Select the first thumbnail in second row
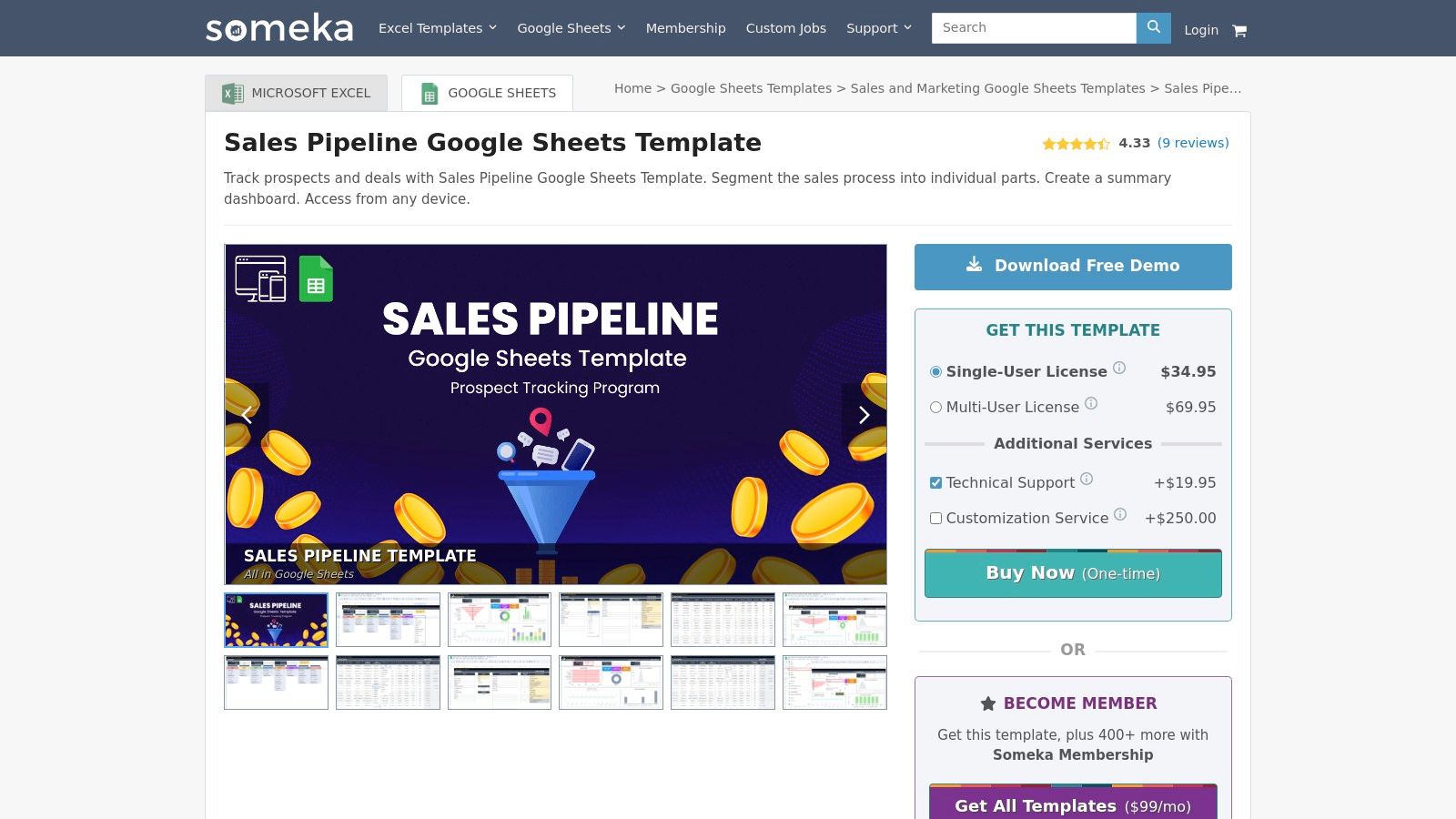This screenshot has height=819, width=1456. (x=277, y=682)
